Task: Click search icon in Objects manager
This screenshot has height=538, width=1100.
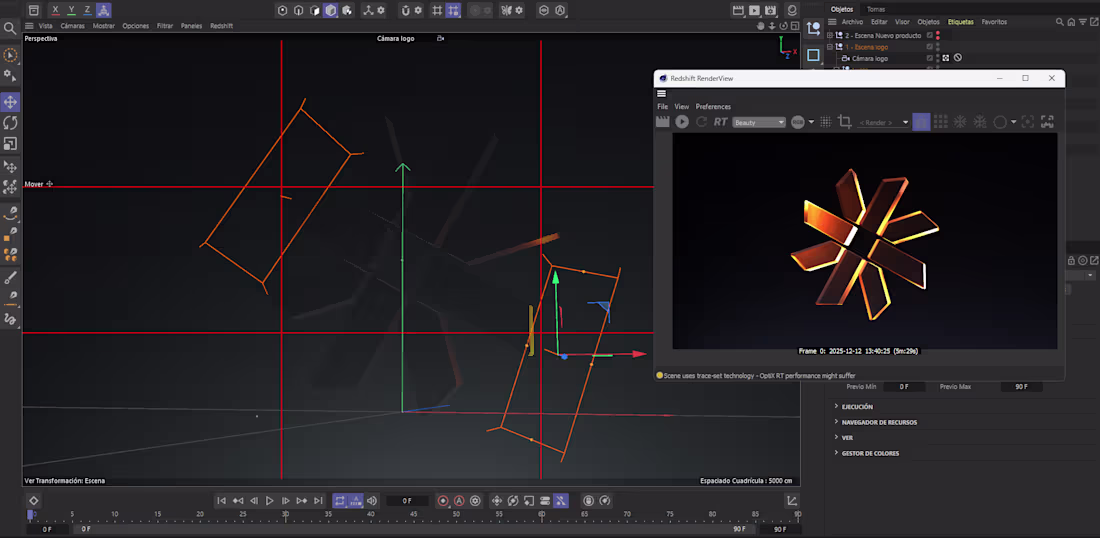Action: [1060, 21]
